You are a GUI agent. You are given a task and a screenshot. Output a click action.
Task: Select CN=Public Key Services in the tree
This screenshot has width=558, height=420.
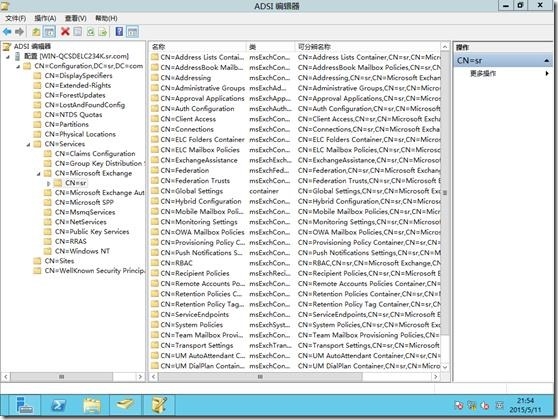tap(92, 232)
